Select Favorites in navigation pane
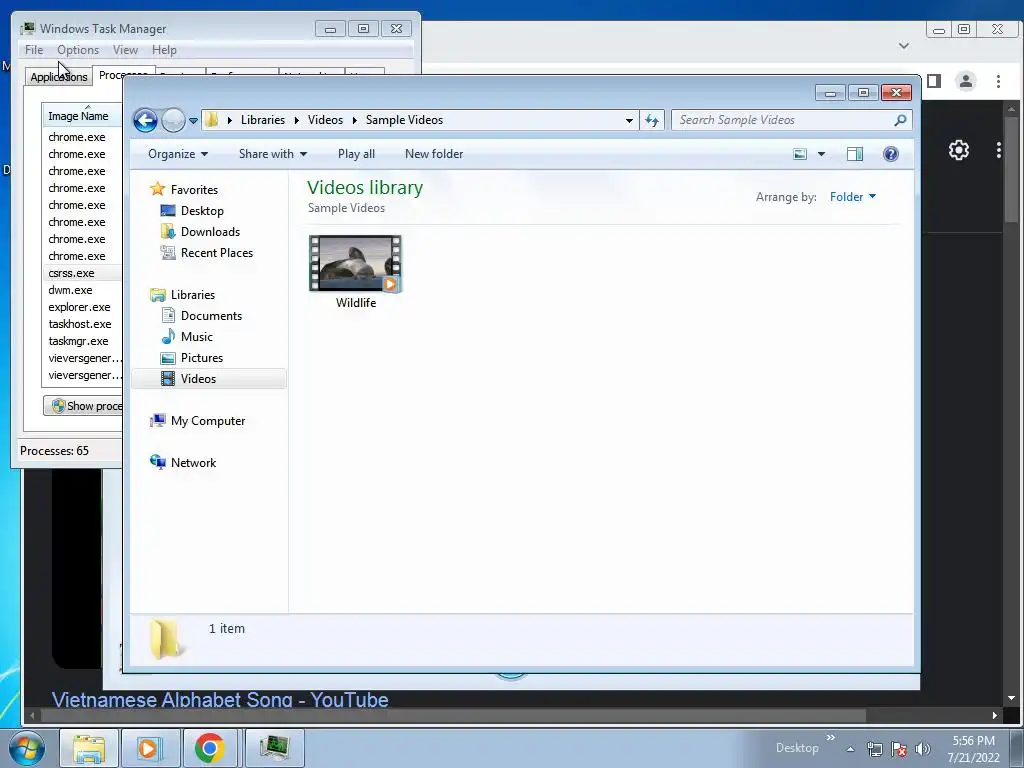Image resolution: width=1024 pixels, height=768 pixels. 194,189
